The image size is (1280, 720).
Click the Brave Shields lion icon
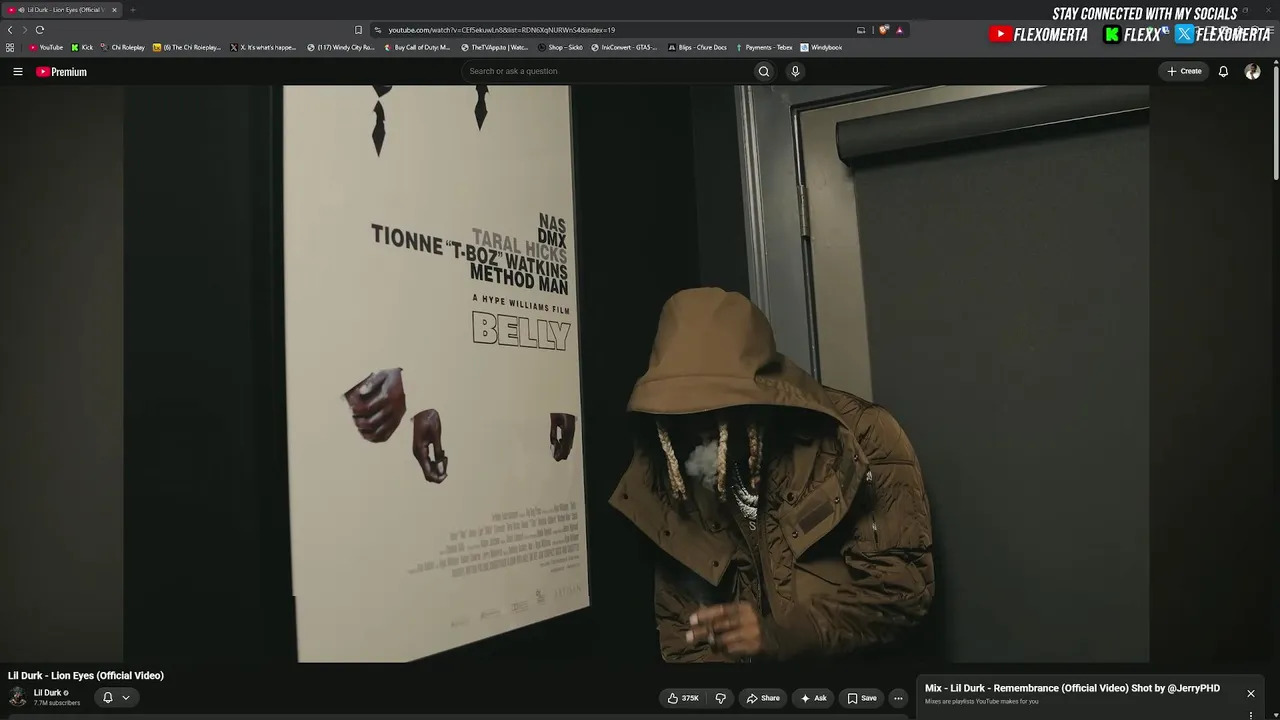pos(884,30)
